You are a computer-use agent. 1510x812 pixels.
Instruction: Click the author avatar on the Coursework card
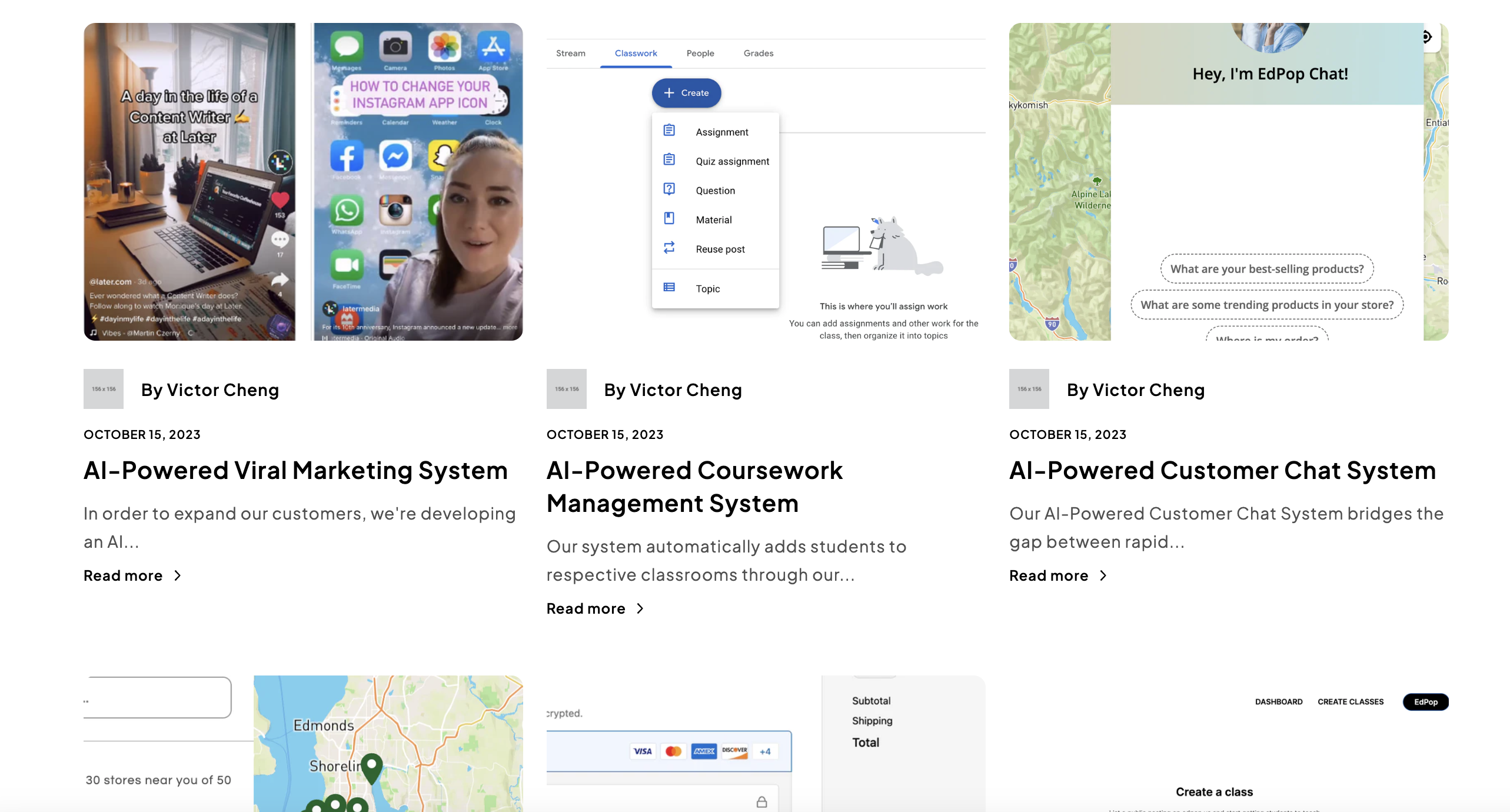(x=566, y=389)
